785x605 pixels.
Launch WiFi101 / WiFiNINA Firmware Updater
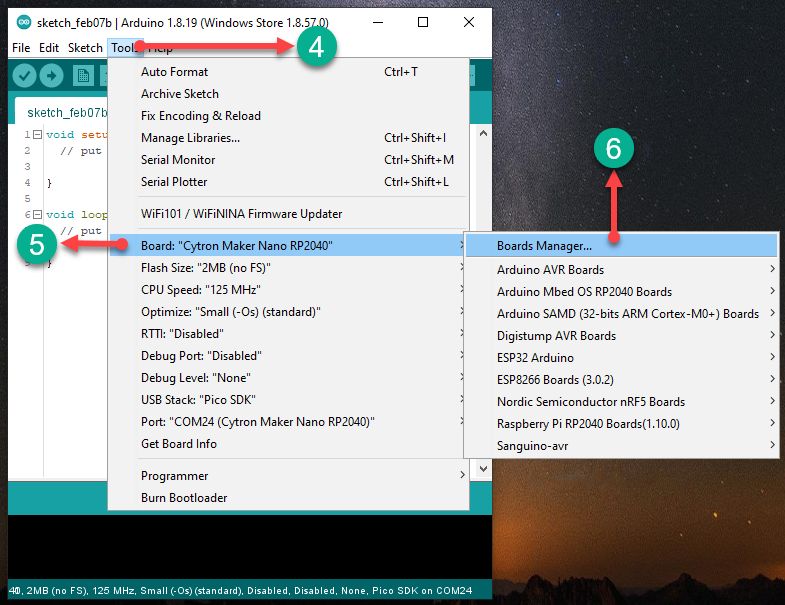click(288, 214)
